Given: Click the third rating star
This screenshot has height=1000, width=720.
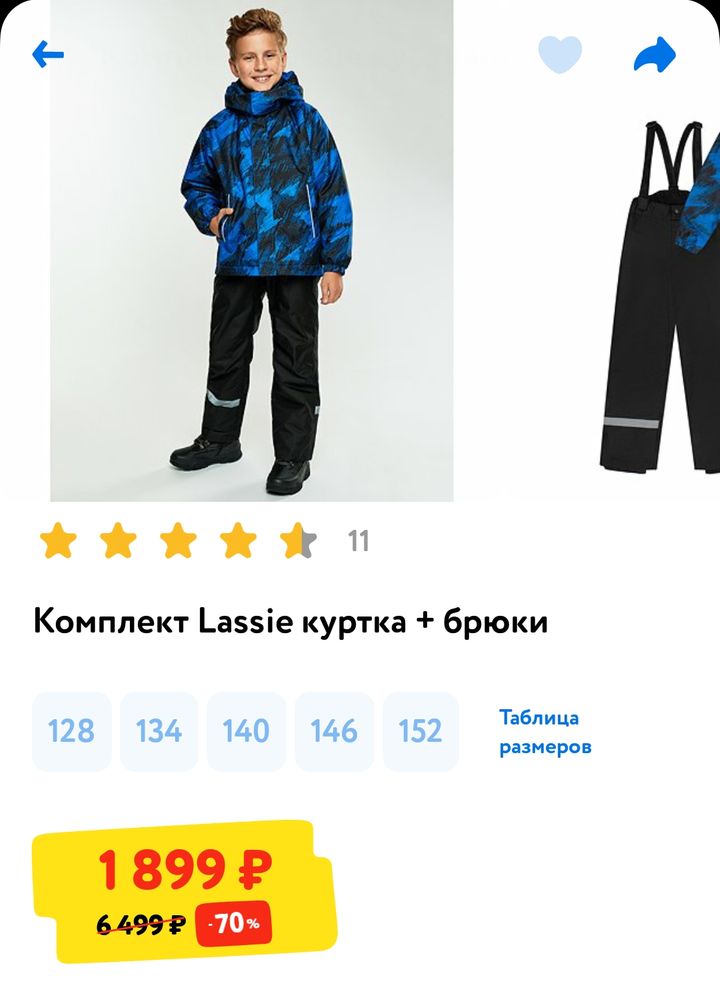Looking at the screenshot, I should click(178, 540).
